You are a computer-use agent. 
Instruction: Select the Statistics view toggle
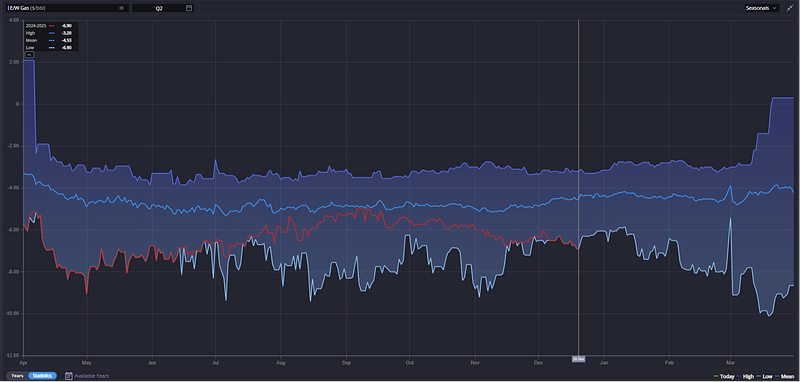click(42, 376)
